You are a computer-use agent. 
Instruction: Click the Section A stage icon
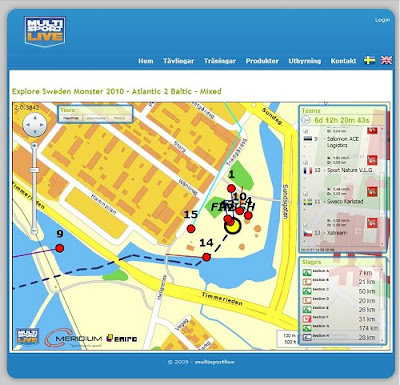pos(307,272)
